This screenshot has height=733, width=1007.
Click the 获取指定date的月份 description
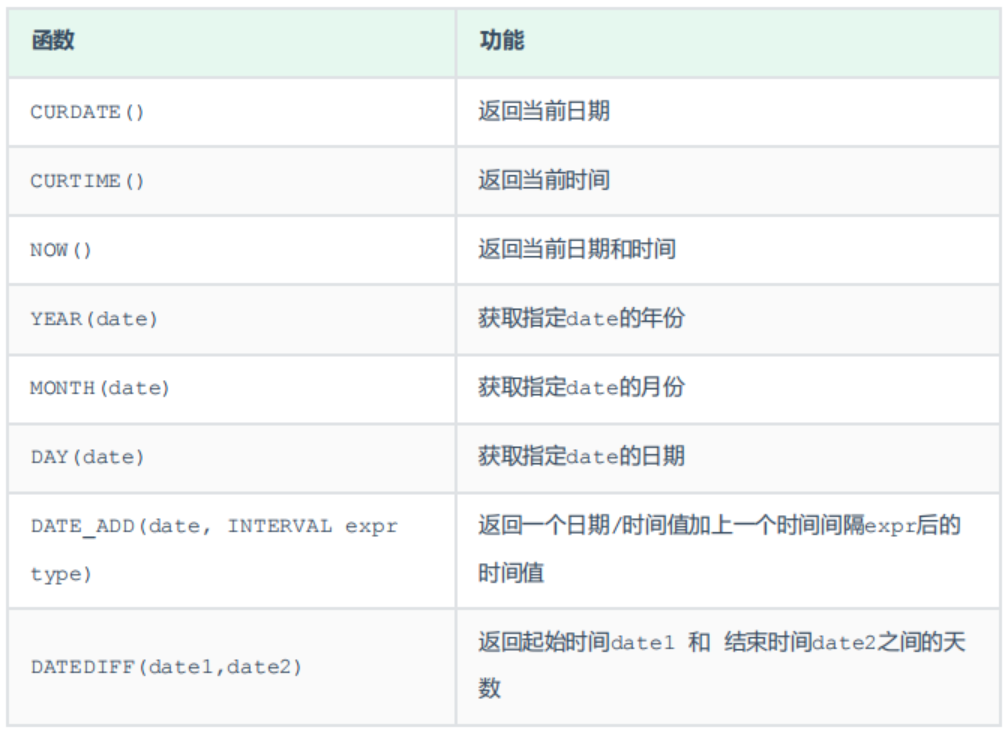point(581,387)
